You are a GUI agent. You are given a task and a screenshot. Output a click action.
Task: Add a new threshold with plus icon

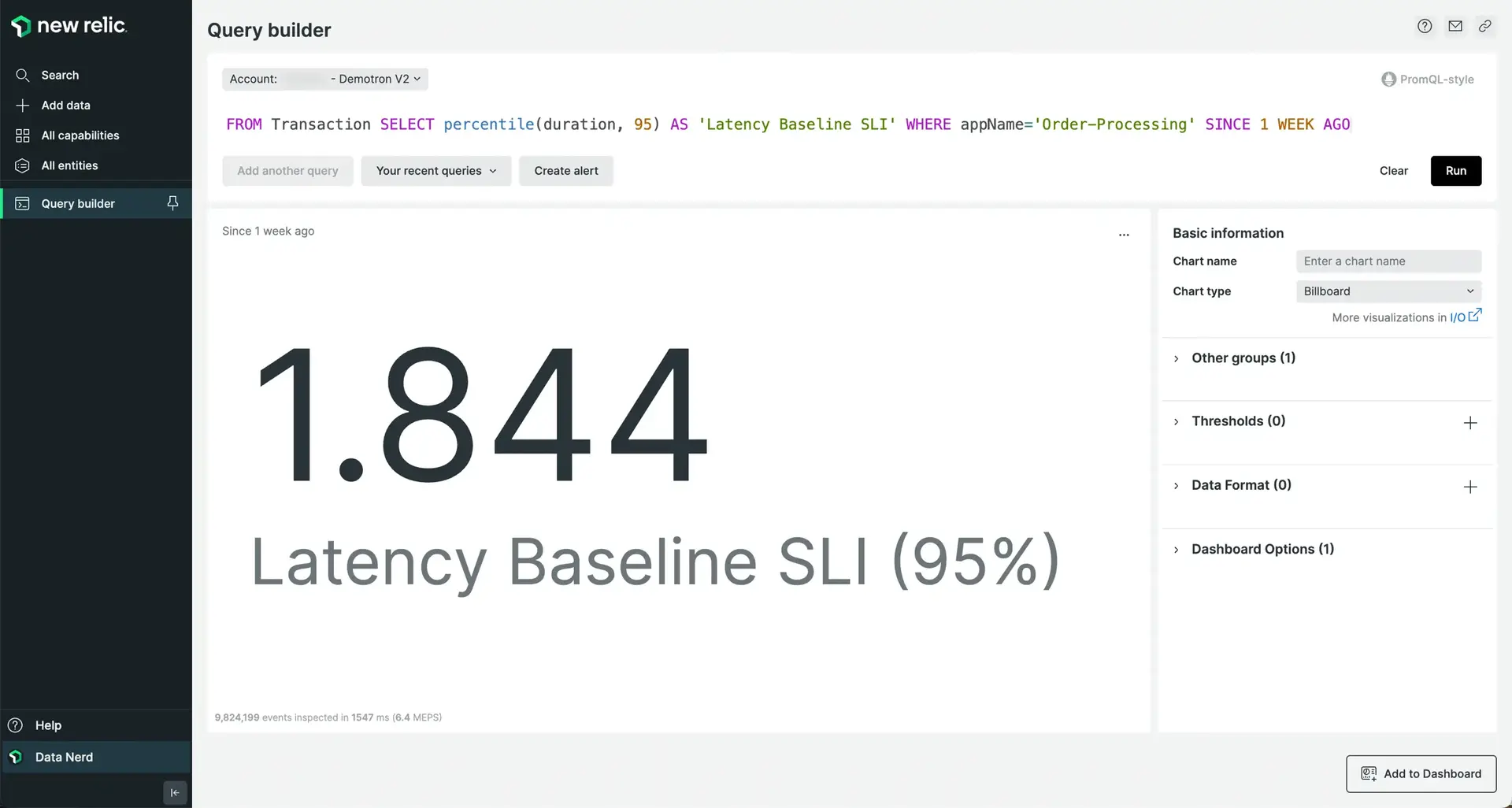pyautogui.click(x=1469, y=423)
